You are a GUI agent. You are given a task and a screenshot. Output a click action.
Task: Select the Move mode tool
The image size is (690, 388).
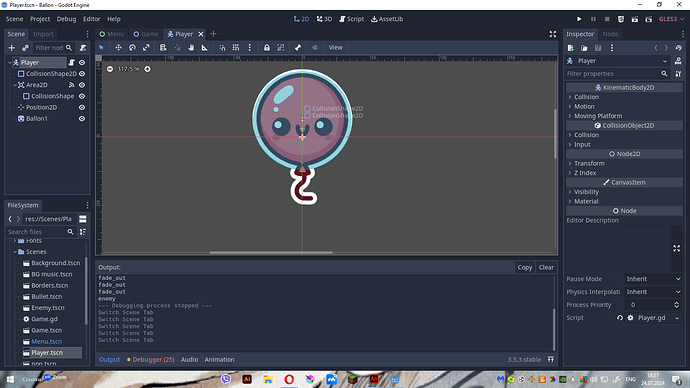(118, 48)
